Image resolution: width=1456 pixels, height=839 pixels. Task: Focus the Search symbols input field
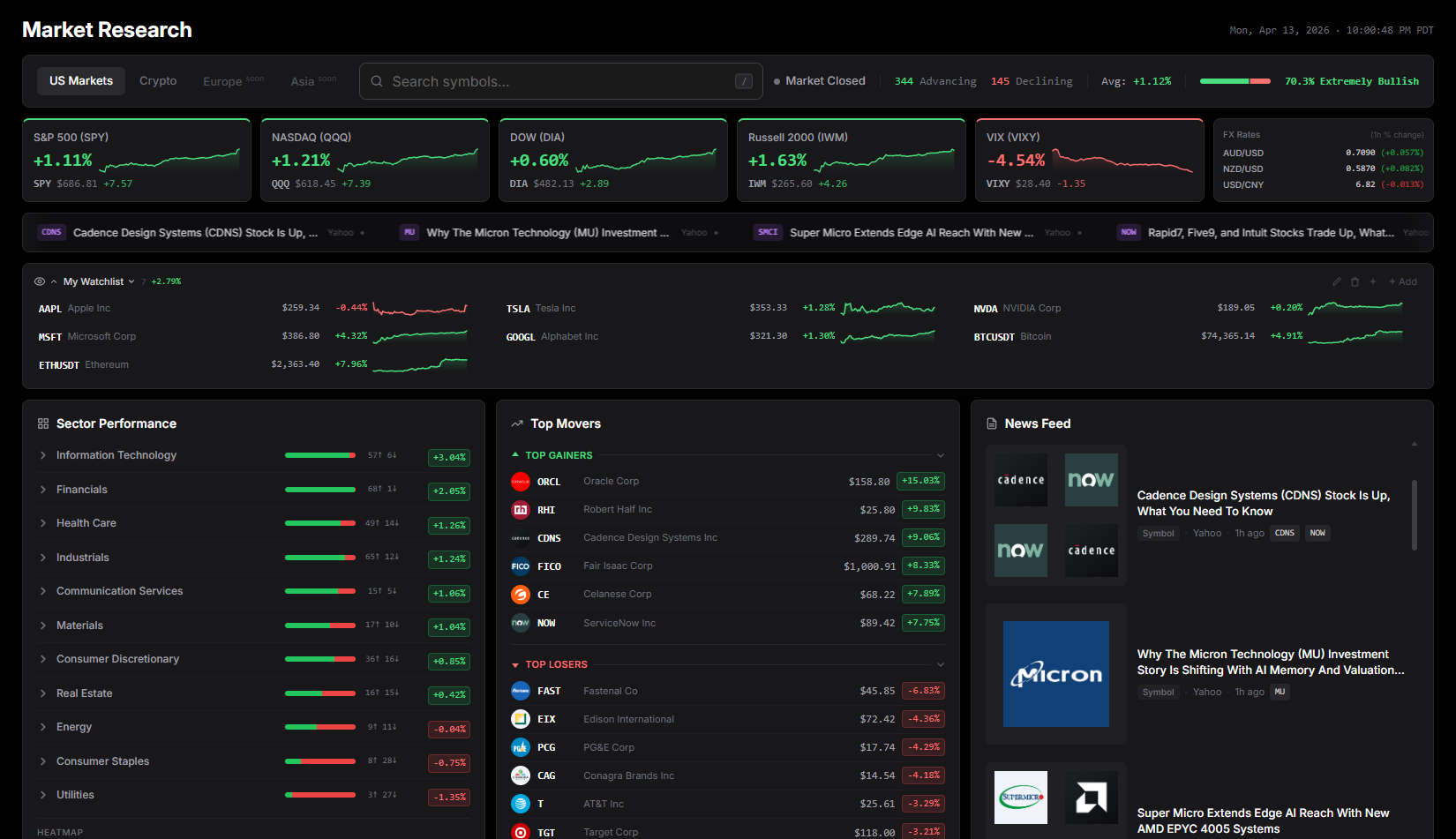click(x=561, y=81)
